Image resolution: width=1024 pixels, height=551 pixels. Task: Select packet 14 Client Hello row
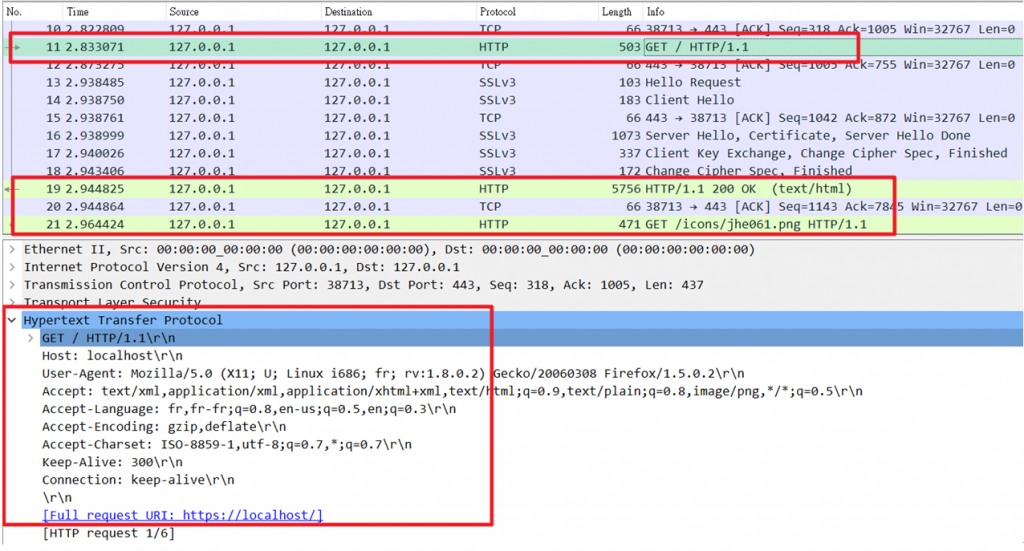pos(512,100)
